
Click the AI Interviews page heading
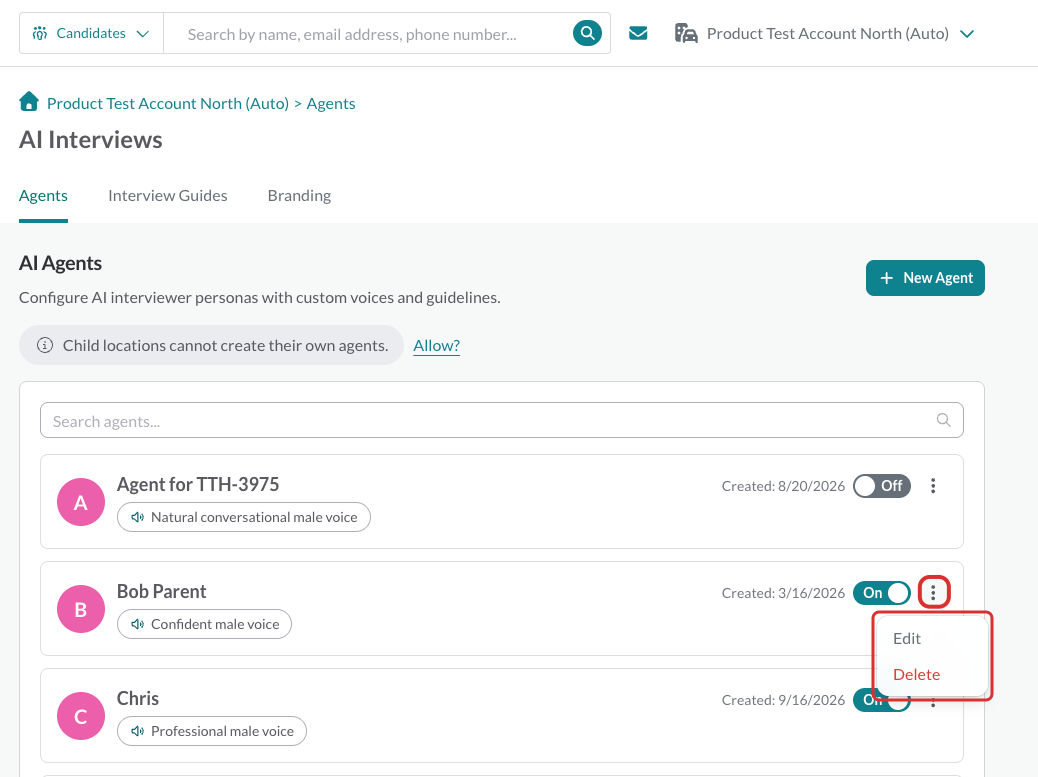coord(91,140)
